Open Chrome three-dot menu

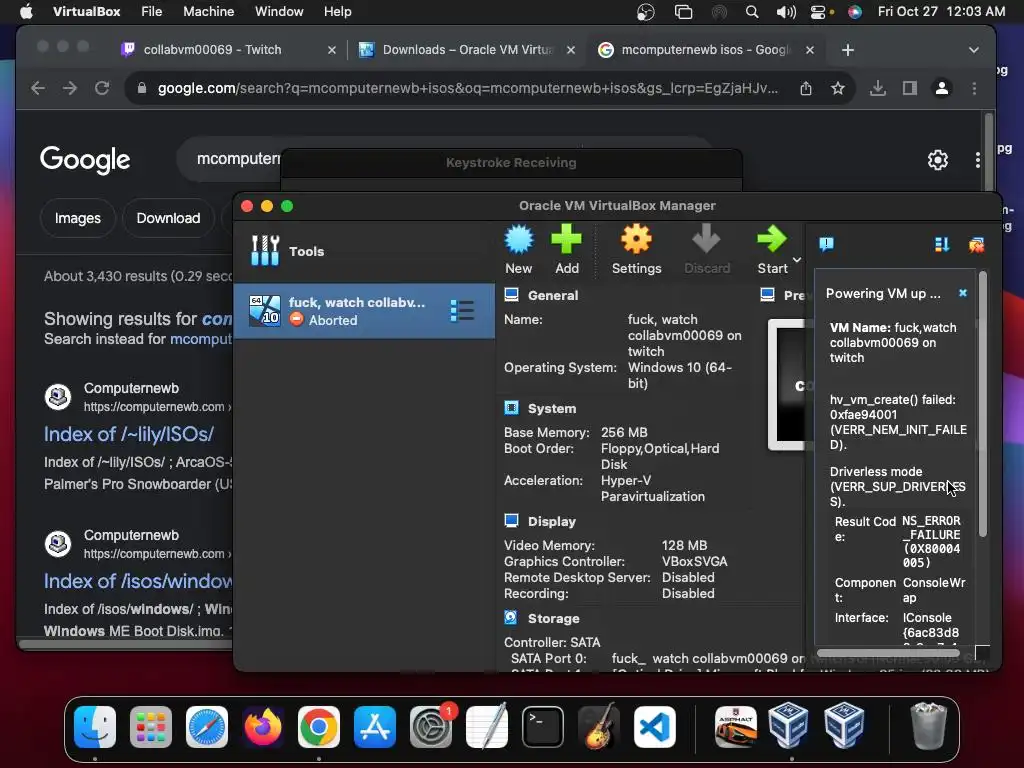pos(974,88)
